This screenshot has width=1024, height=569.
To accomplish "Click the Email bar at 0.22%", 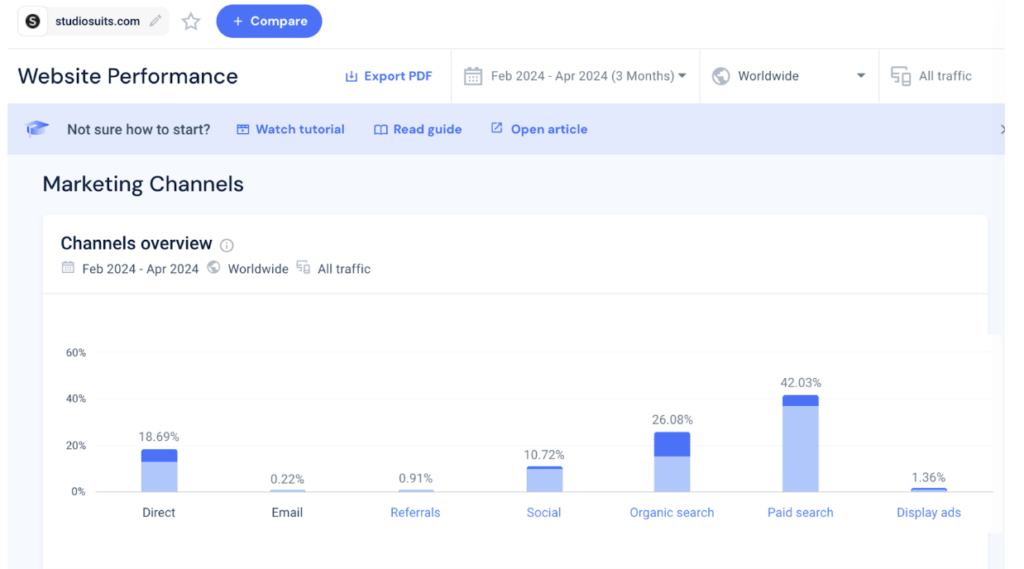I will (287, 491).
